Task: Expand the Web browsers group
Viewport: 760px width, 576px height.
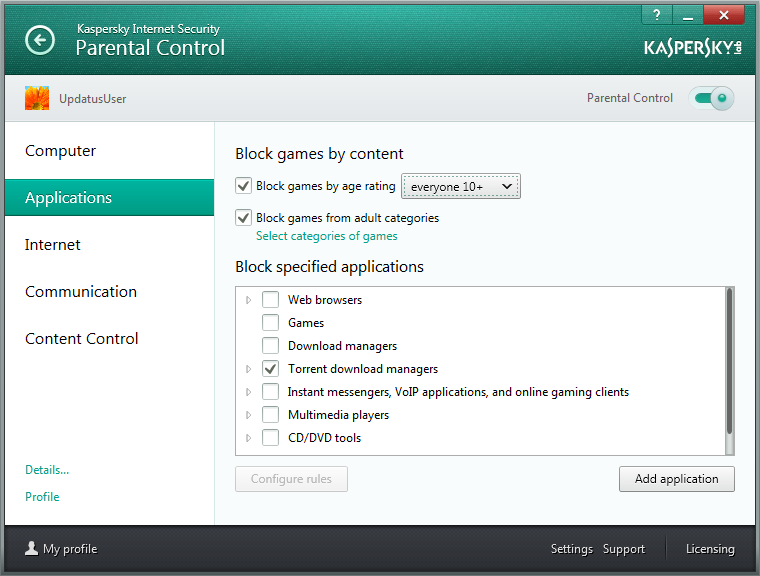Action: (x=249, y=300)
